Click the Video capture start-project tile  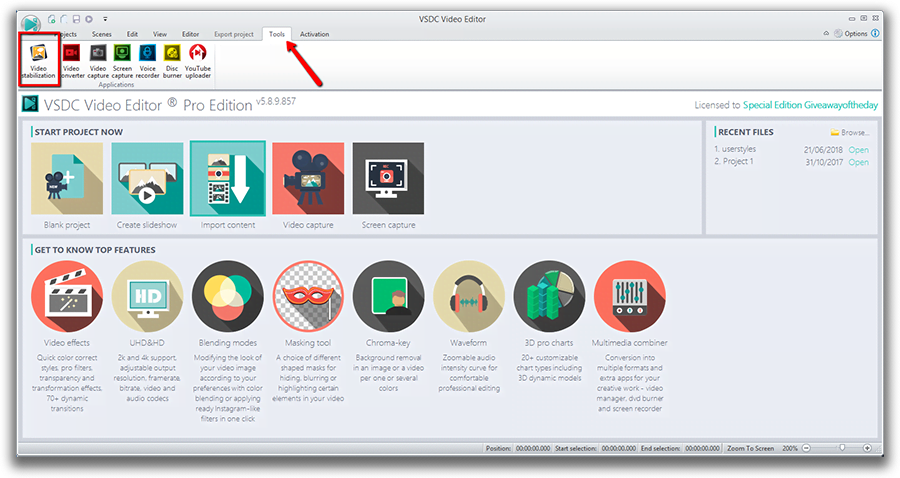coord(308,178)
